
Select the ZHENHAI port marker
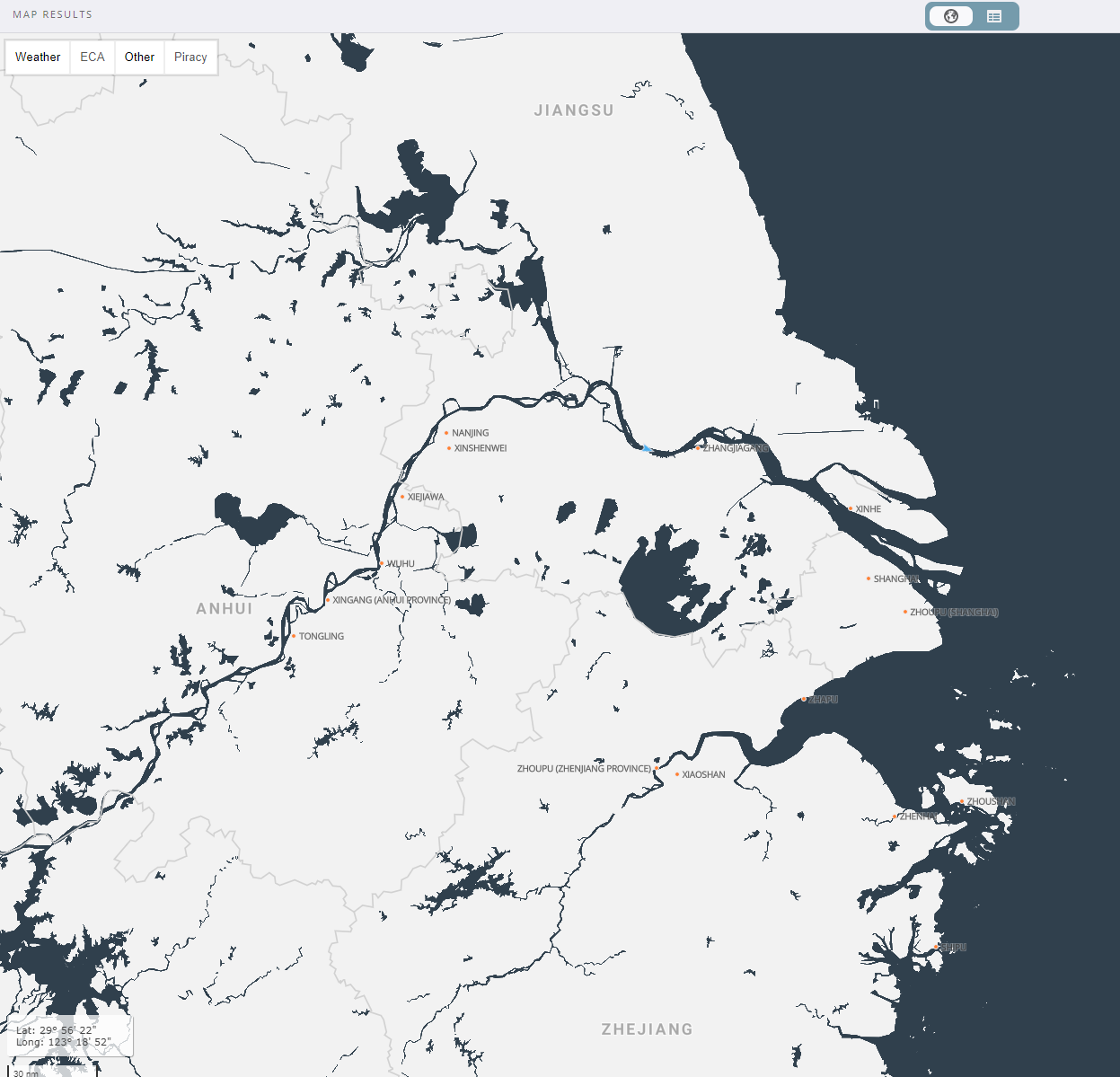[895, 817]
